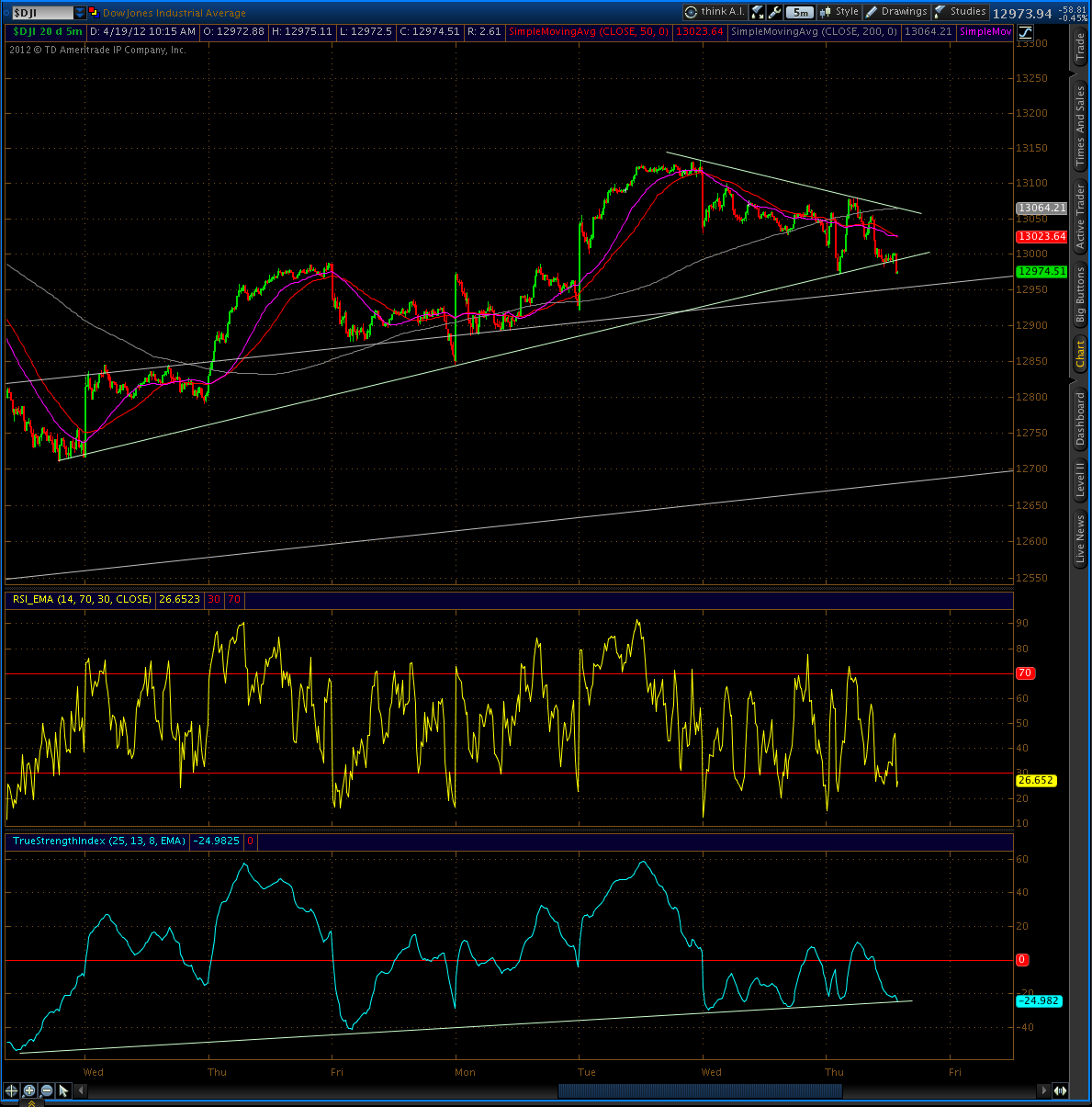
Task: Click the 13023.64 red price bubble
Action: (1041, 236)
